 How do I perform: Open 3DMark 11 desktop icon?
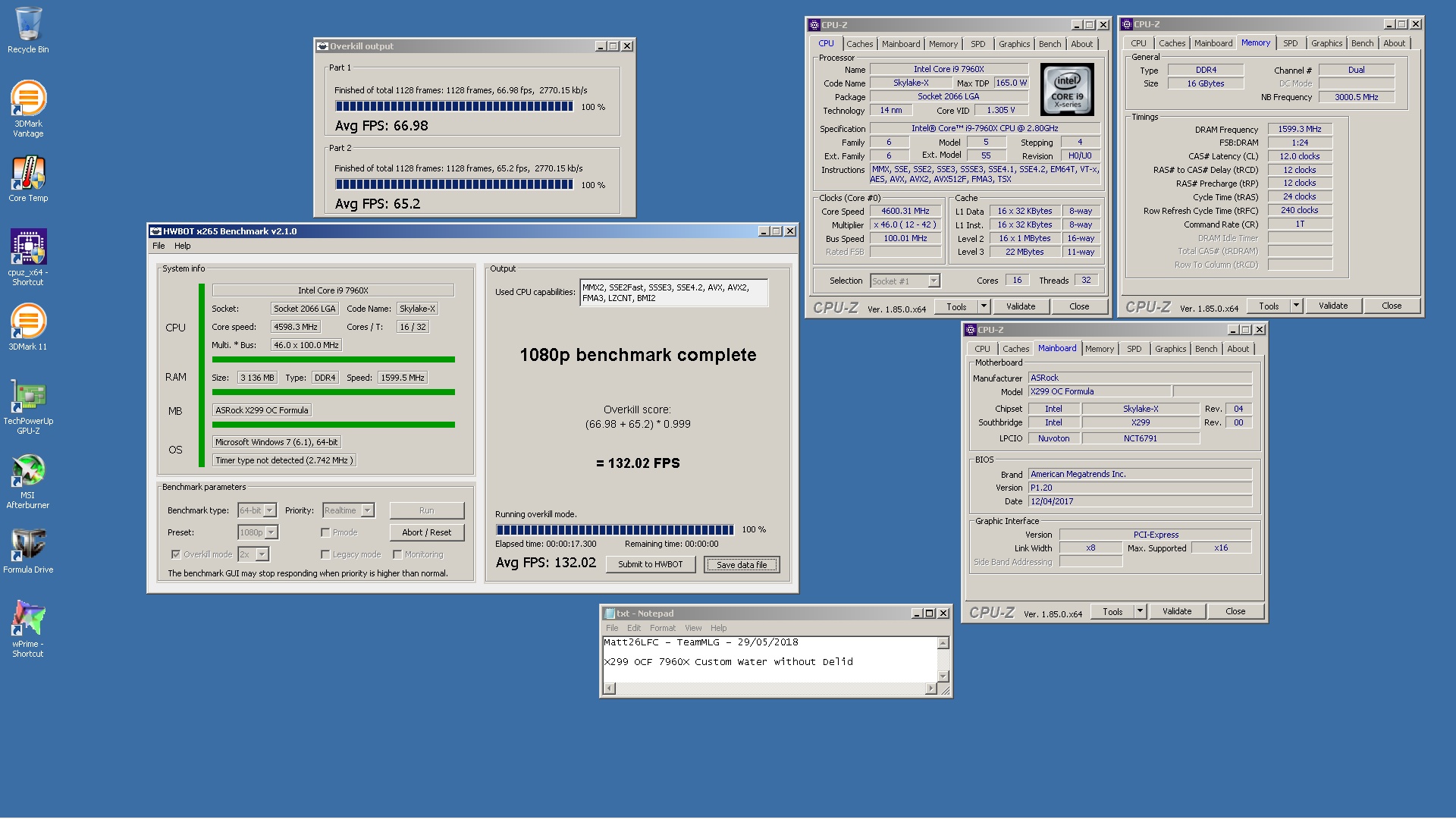tap(28, 327)
